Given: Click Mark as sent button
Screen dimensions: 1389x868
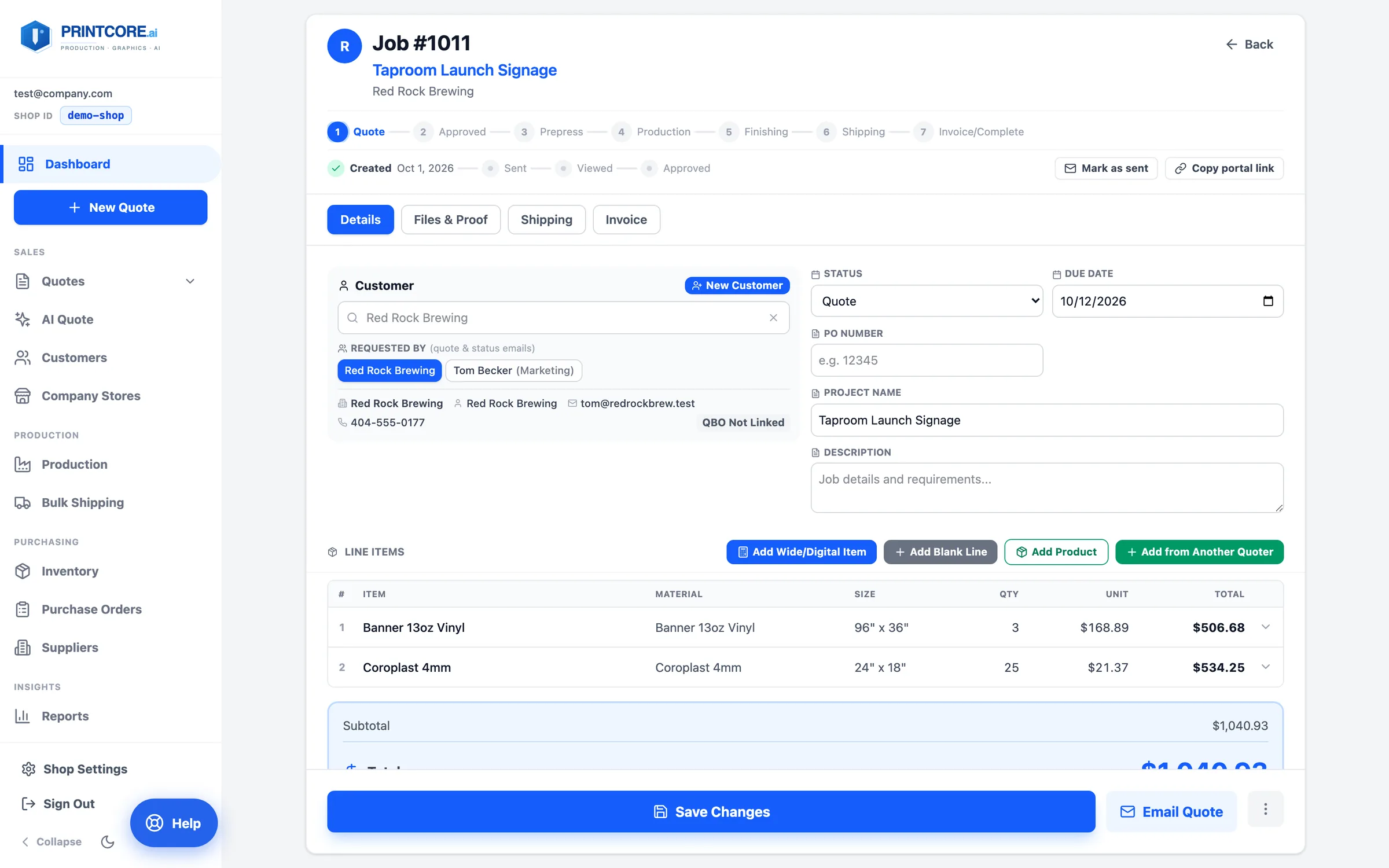Looking at the screenshot, I should (x=1106, y=168).
